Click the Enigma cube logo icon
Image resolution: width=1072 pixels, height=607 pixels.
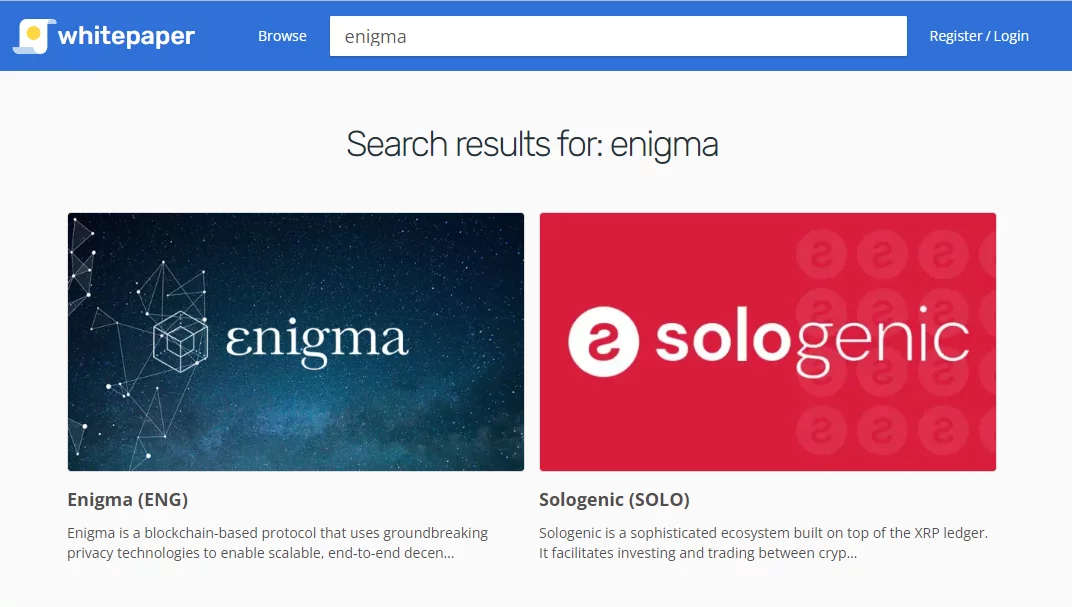tap(180, 340)
